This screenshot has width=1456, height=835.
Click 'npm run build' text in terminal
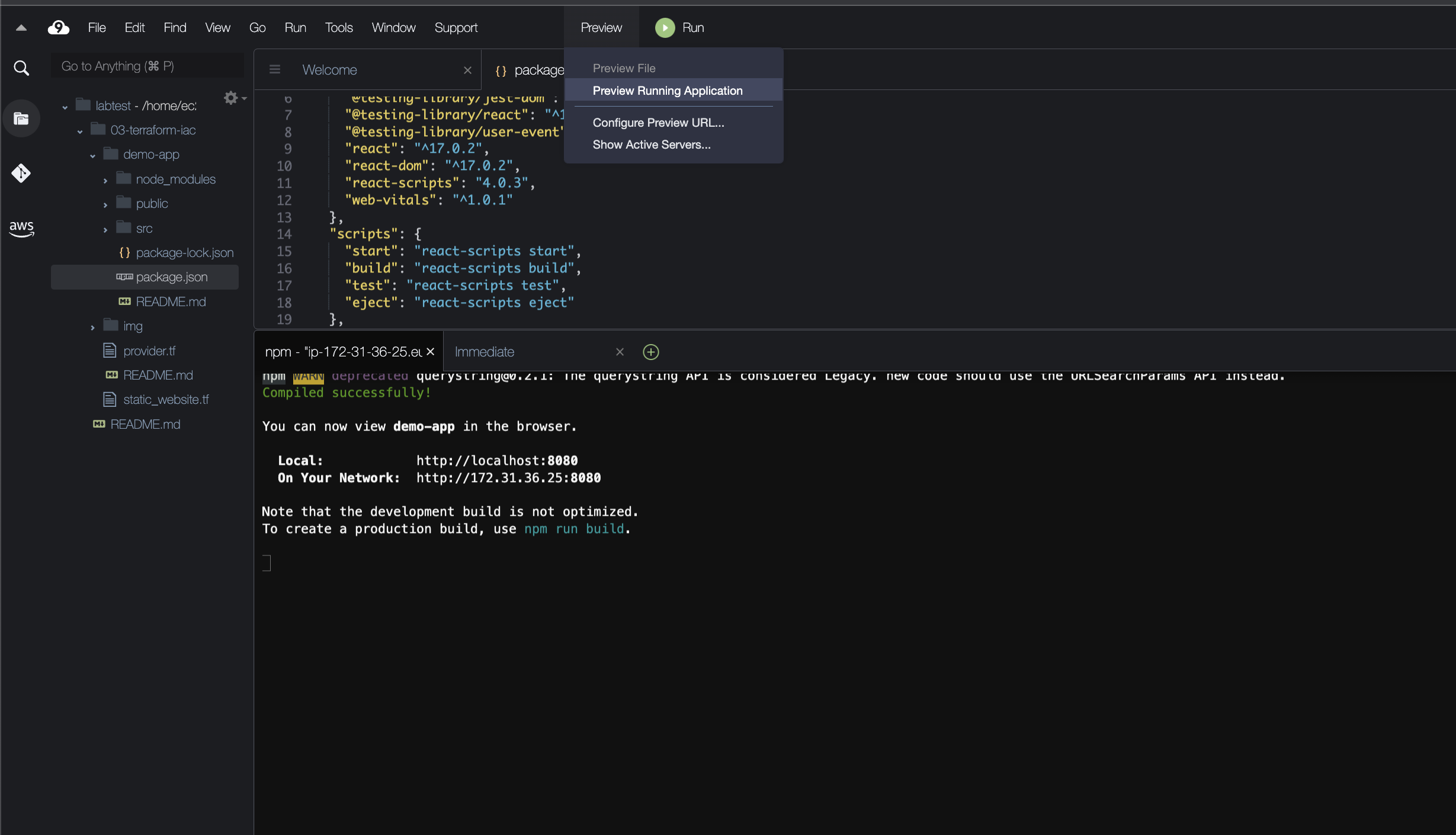click(574, 529)
